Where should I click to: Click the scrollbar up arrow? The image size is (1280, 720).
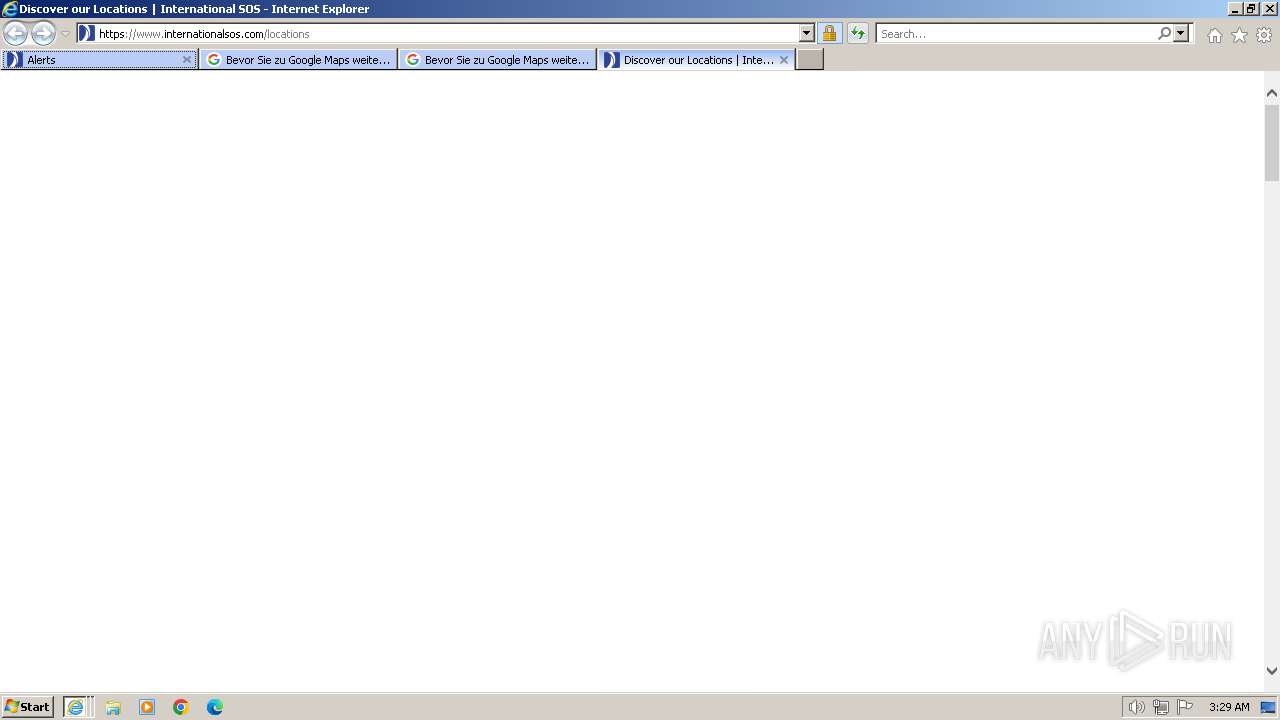point(1272,93)
